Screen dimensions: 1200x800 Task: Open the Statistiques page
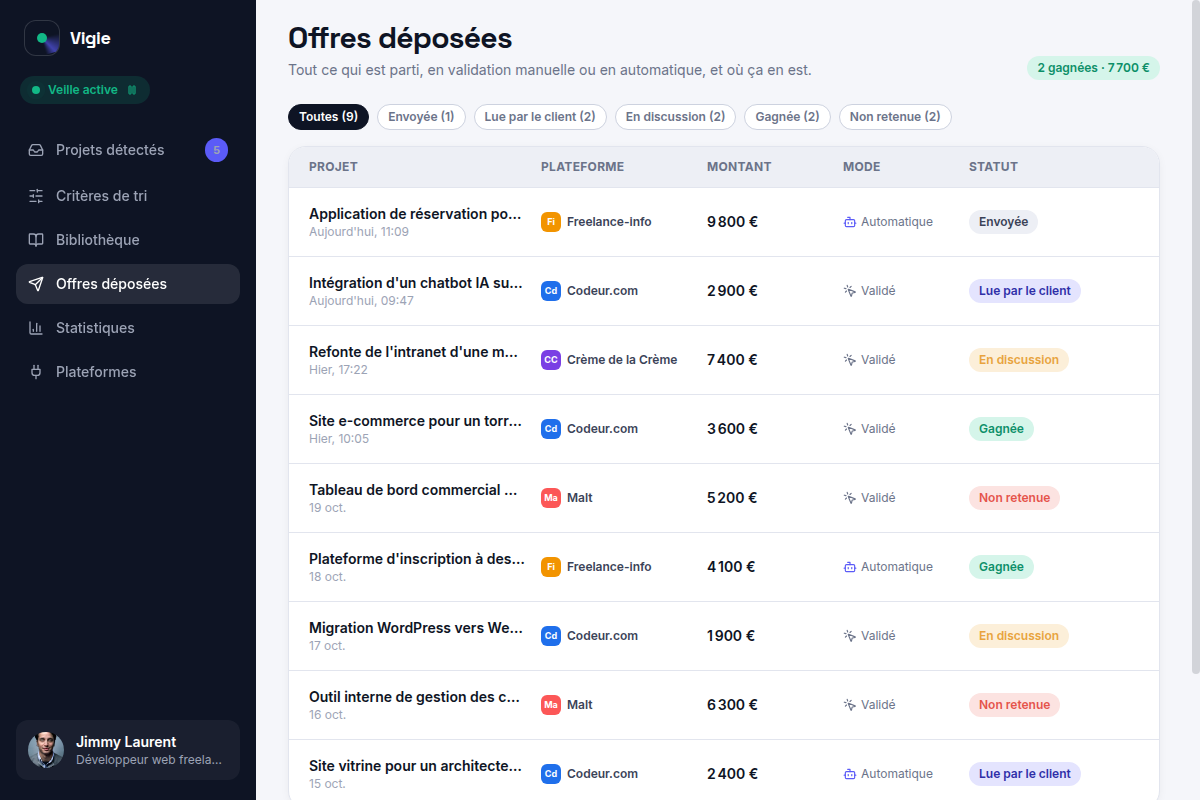point(128,328)
